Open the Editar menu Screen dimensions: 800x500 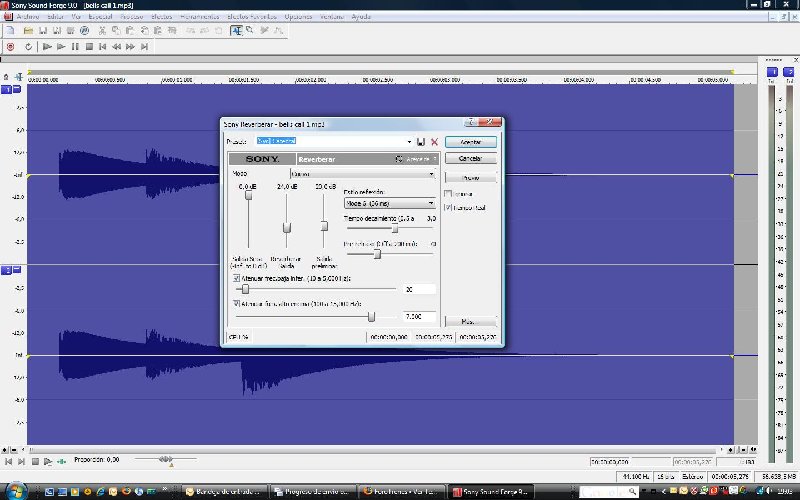55,17
